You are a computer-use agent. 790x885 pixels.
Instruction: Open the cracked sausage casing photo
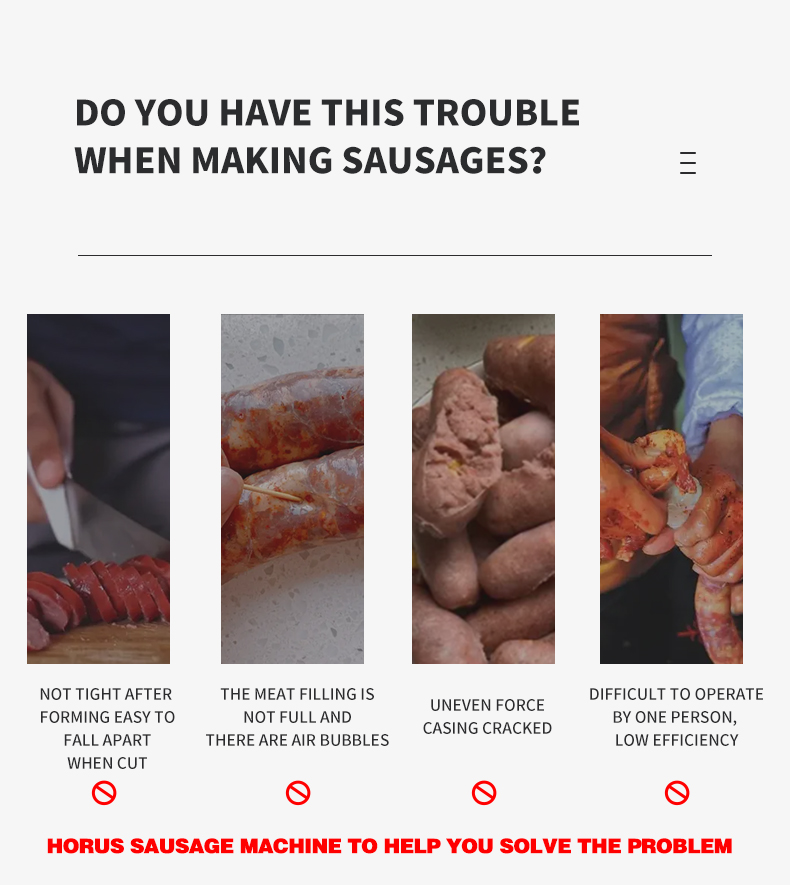(483, 489)
